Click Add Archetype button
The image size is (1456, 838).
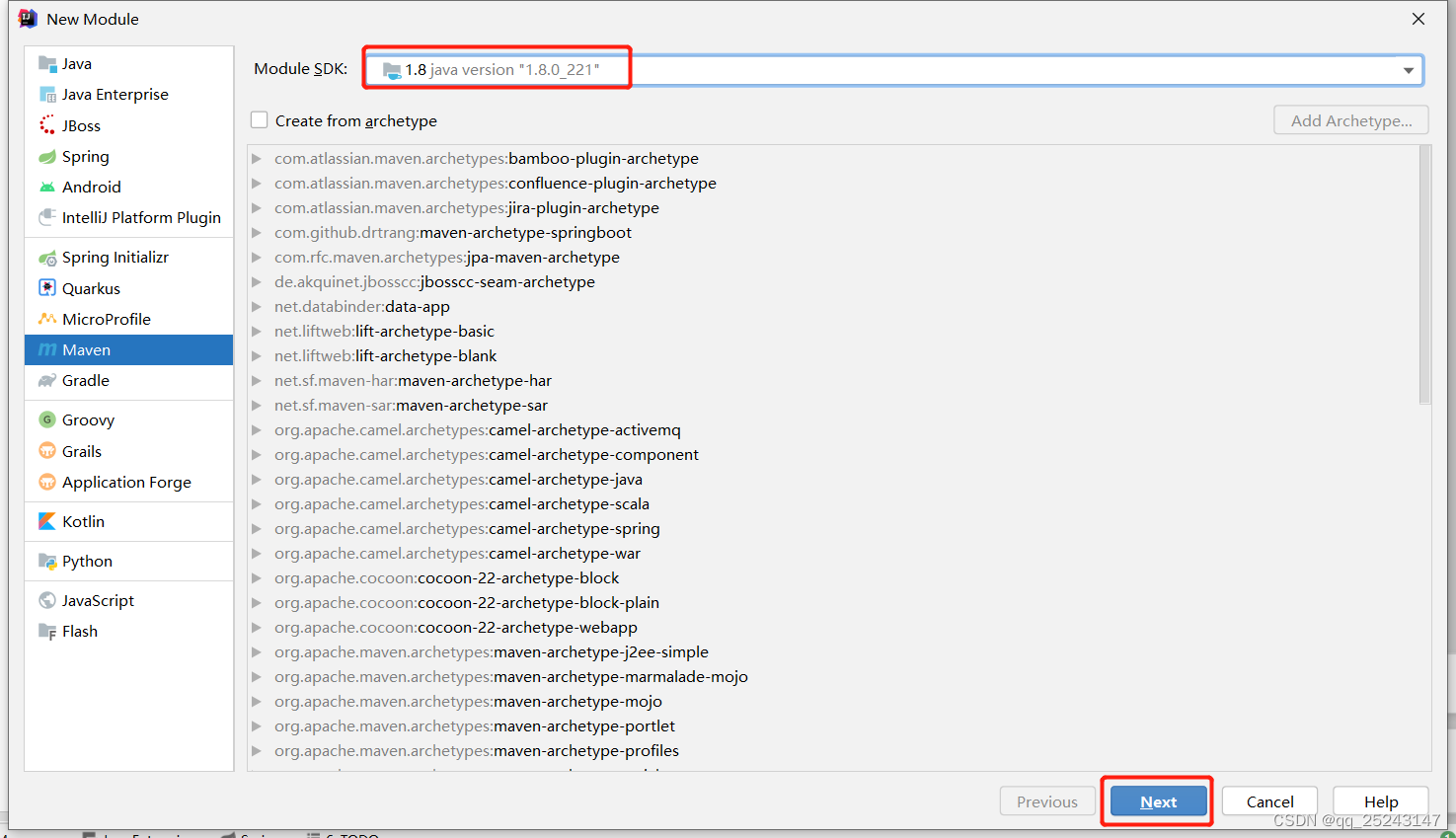tap(1351, 120)
